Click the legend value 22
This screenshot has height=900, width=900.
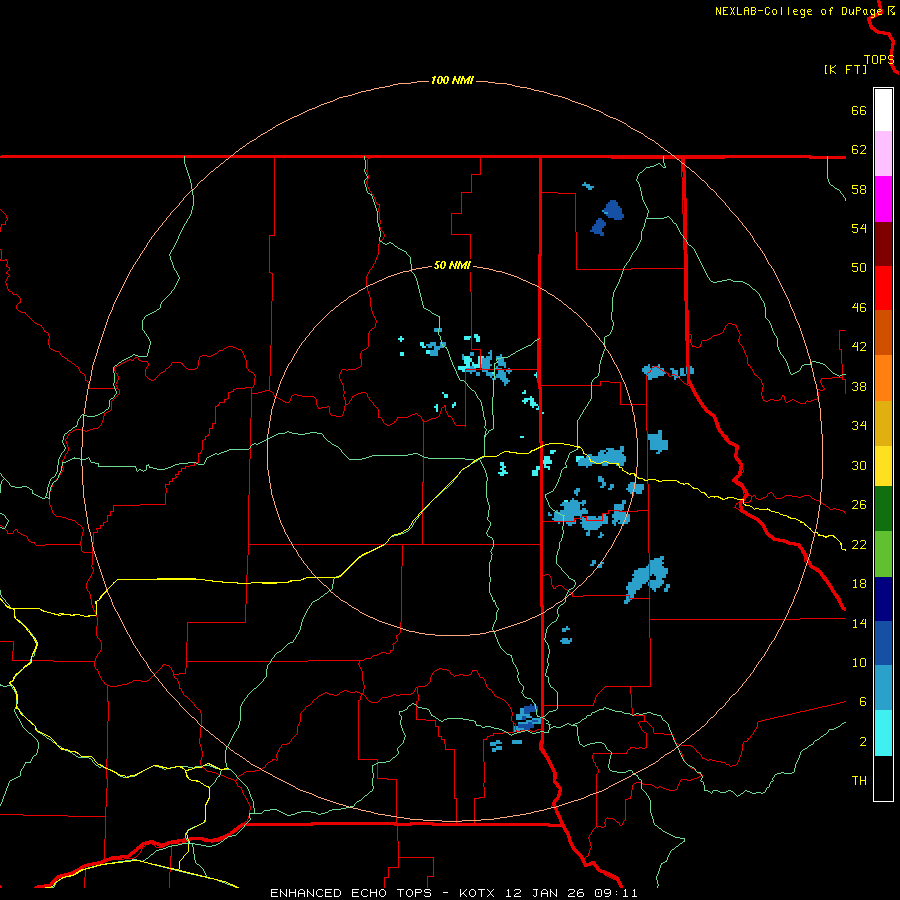859,544
